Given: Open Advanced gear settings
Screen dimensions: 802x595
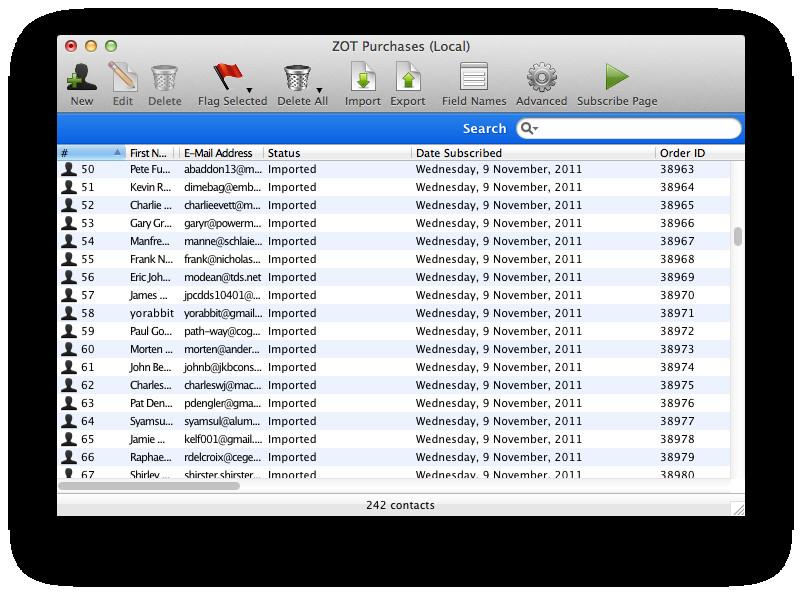Looking at the screenshot, I should [542, 77].
